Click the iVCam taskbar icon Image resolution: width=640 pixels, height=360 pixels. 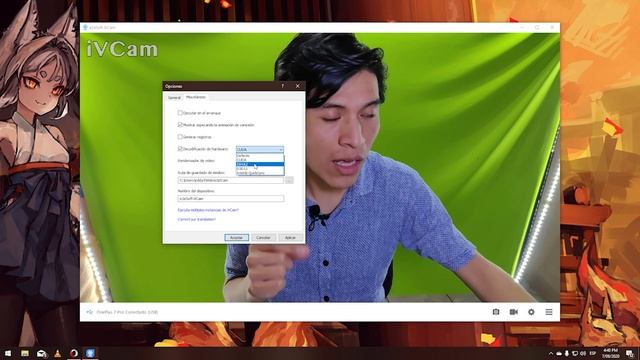[x=90, y=353]
